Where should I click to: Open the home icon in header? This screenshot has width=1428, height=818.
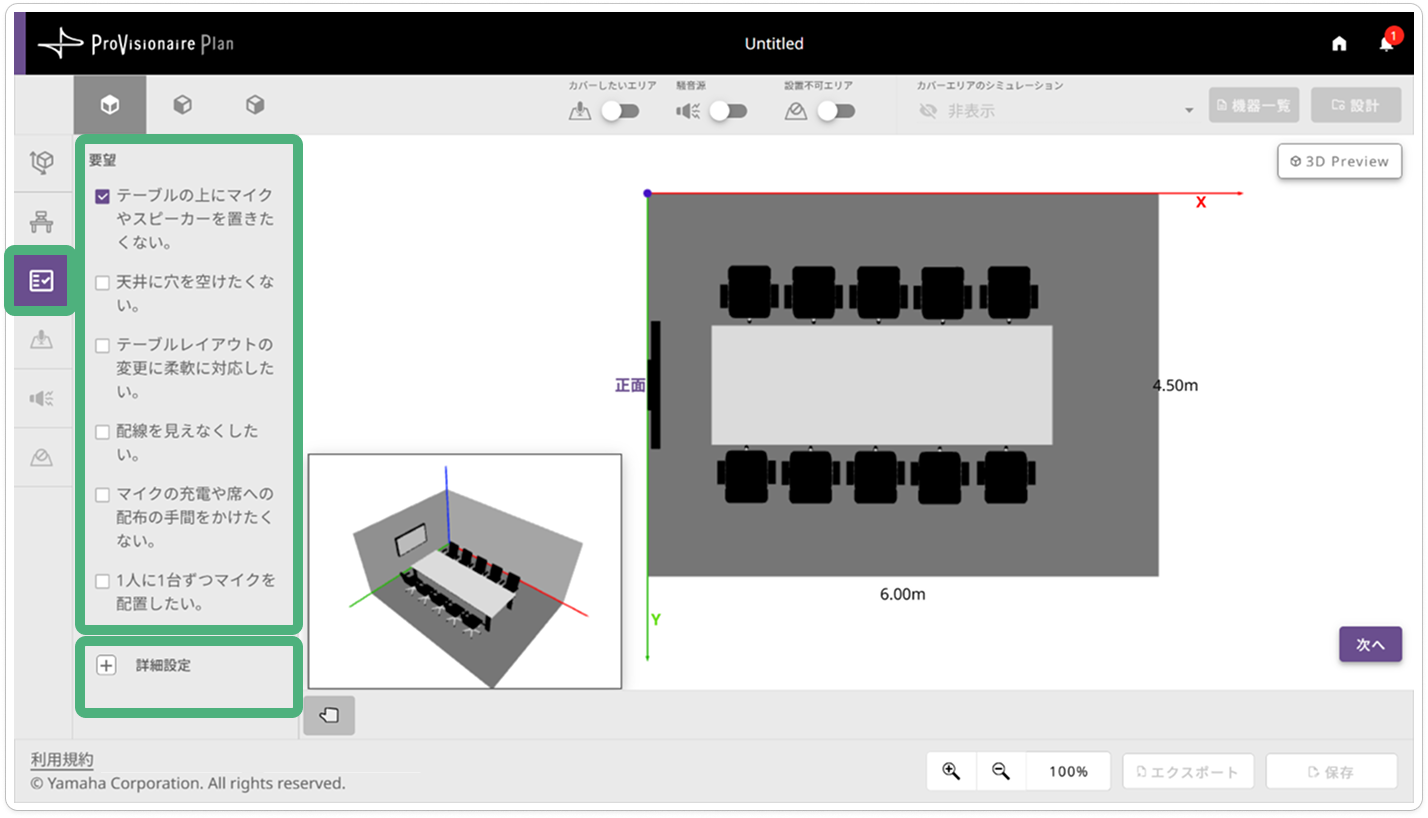pos(1339,44)
